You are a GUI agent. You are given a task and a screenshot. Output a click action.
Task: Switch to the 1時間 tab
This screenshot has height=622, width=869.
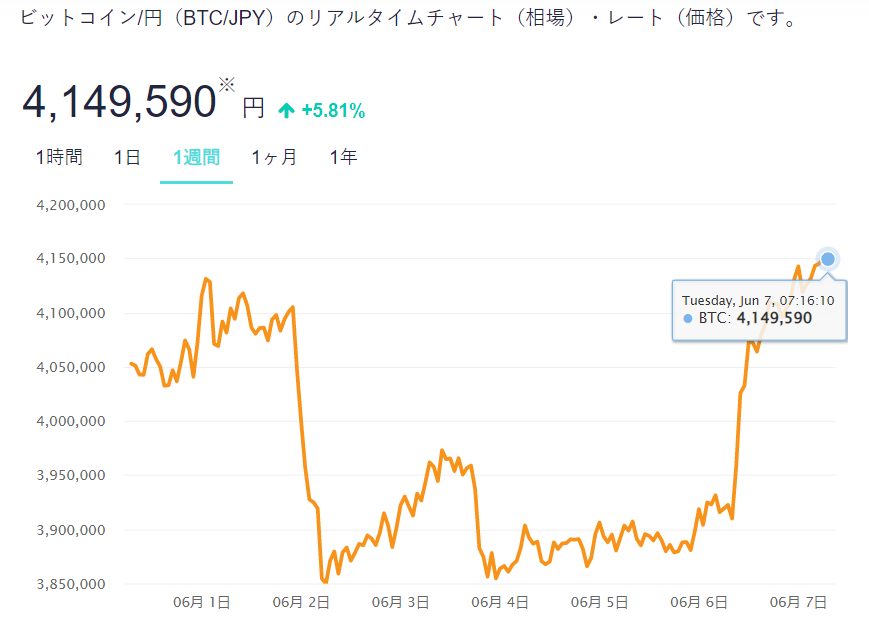point(59,157)
